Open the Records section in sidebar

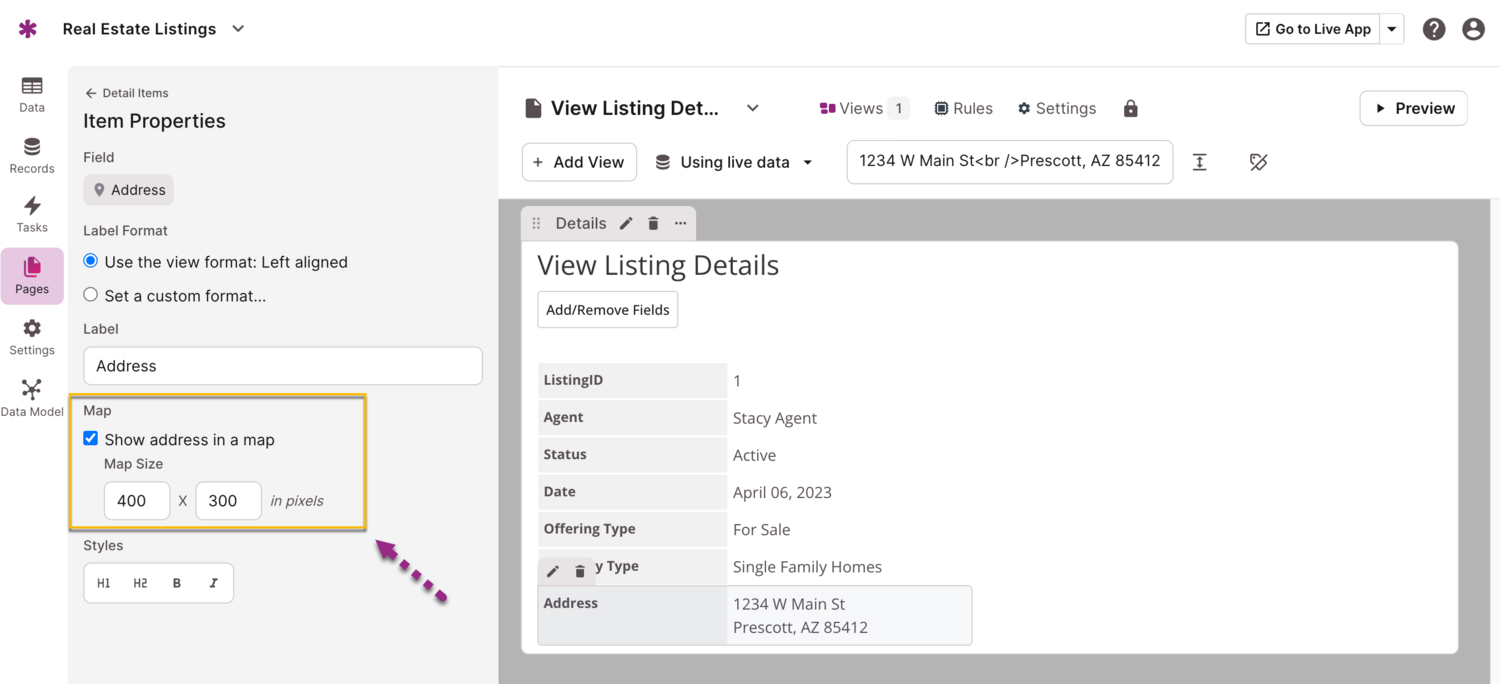coord(32,155)
